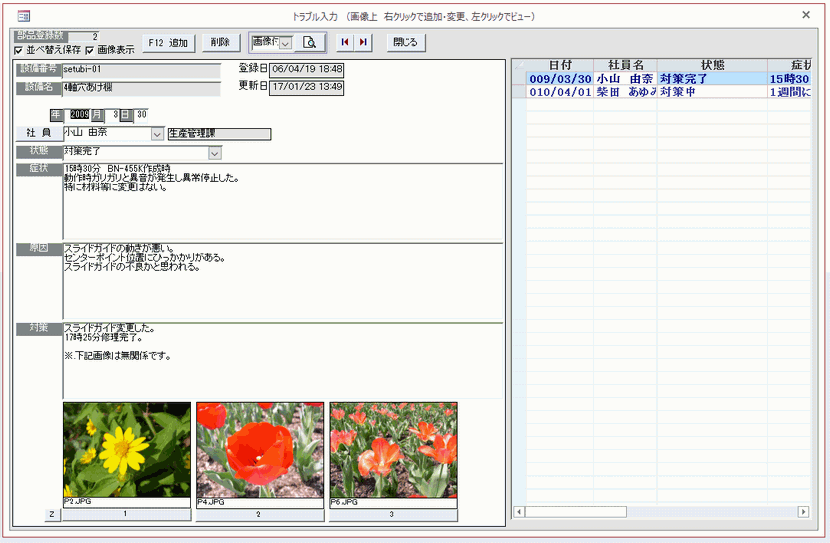The height and width of the screenshot is (543, 830).
Task: Toggle the 画像表示 checkbox
Action: pyautogui.click(x=89, y=50)
